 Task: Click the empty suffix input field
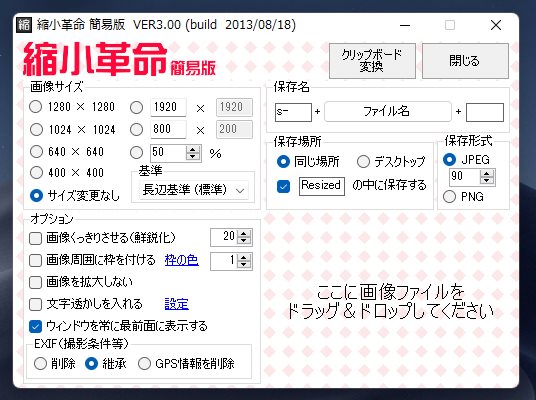pyautogui.click(x=485, y=112)
